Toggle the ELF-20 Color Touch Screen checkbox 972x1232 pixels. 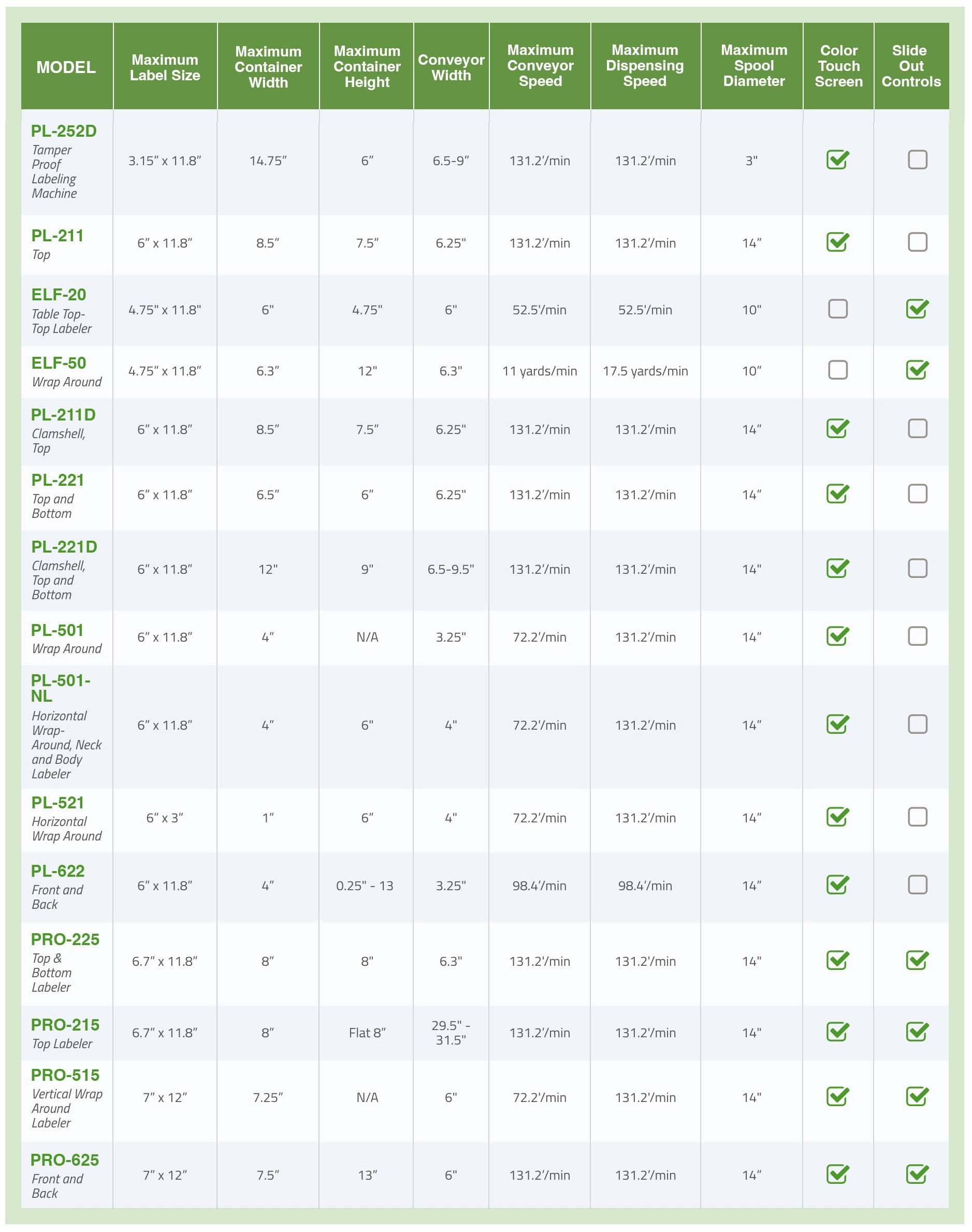[x=837, y=309]
